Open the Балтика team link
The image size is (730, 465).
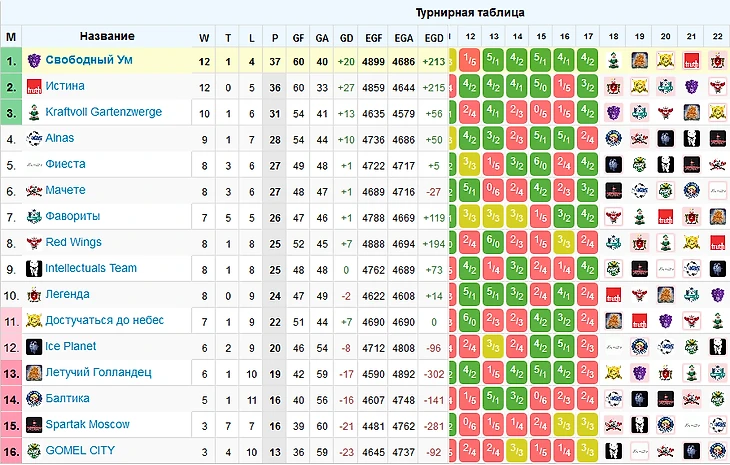[67, 398]
